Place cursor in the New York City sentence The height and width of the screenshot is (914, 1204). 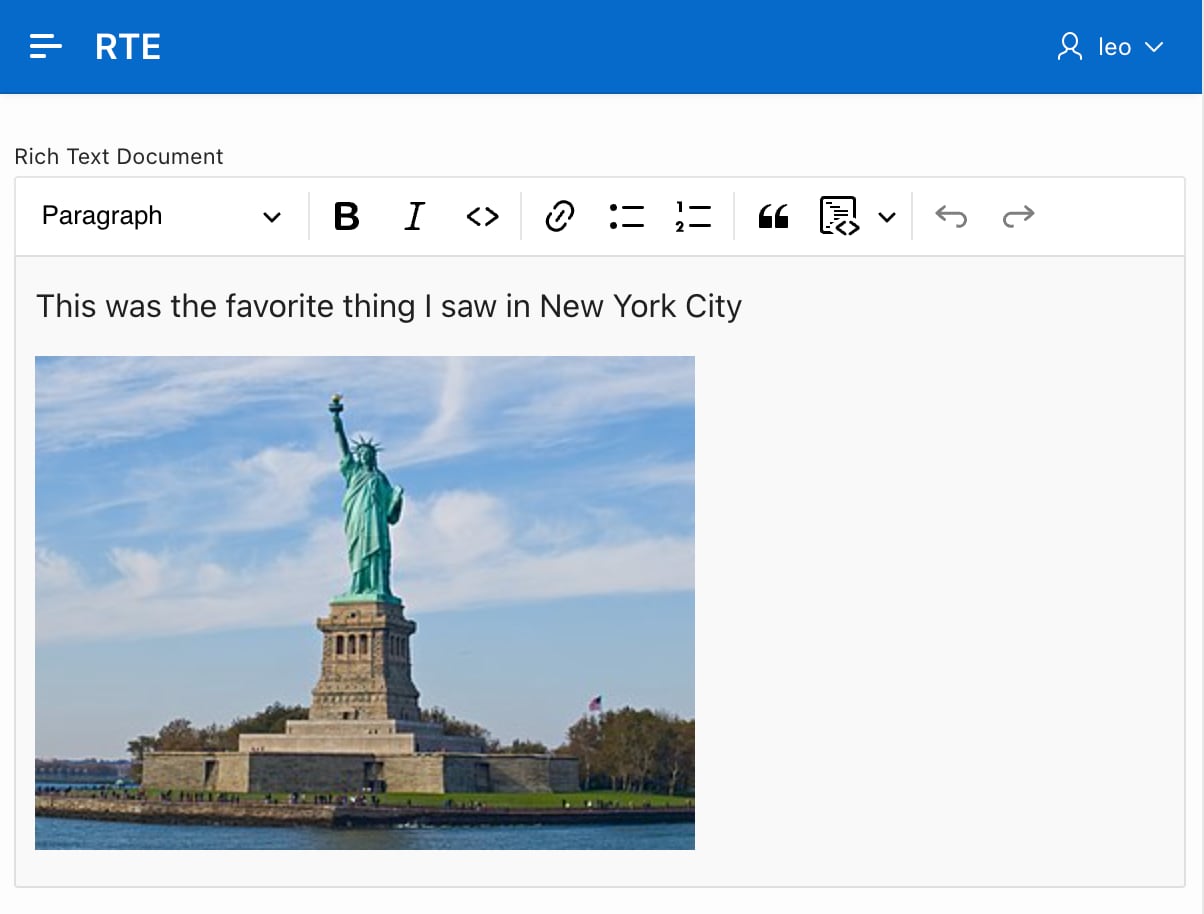coord(388,306)
